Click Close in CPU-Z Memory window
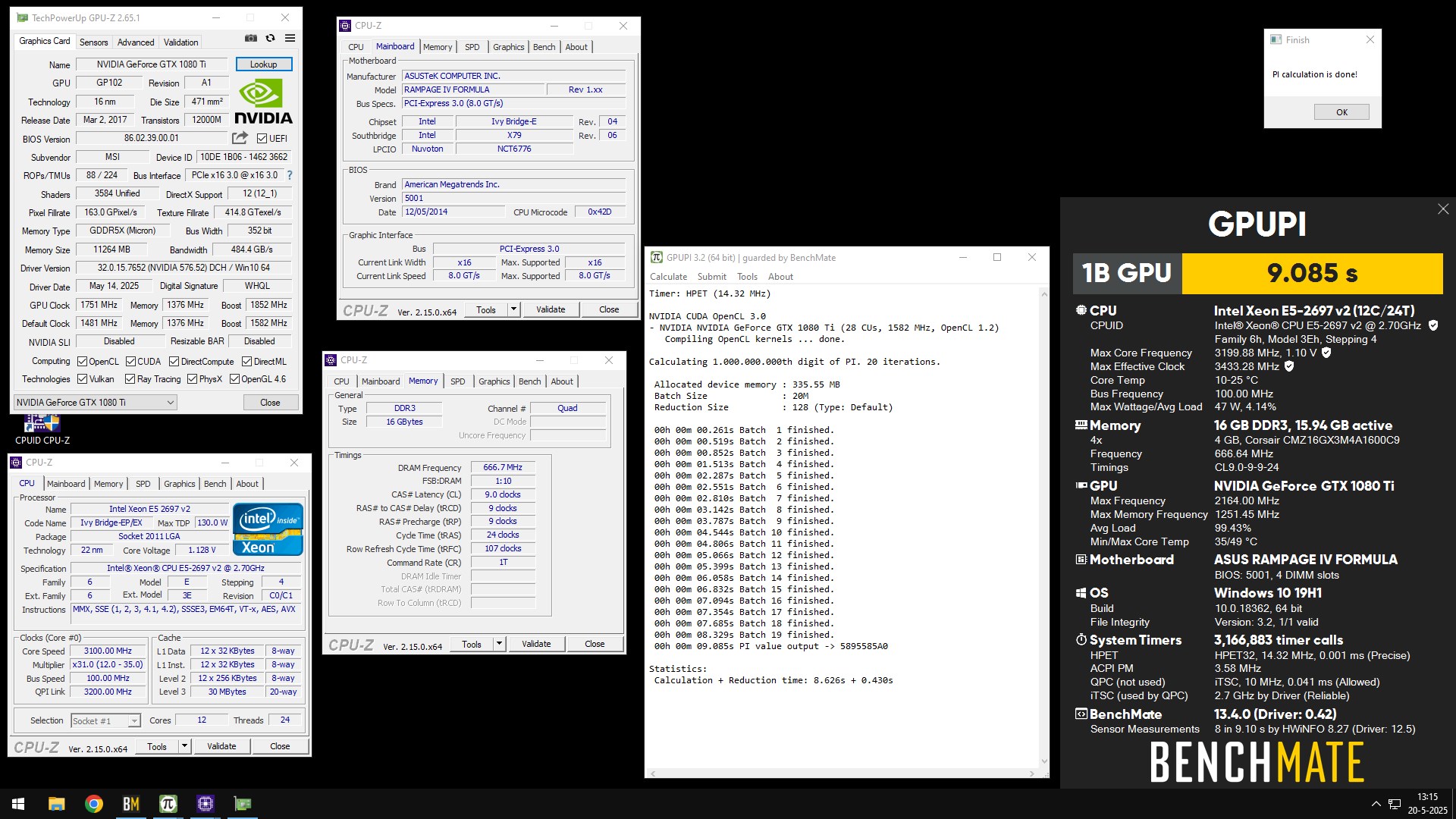The height and width of the screenshot is (819, 1456). click(595, 644)
